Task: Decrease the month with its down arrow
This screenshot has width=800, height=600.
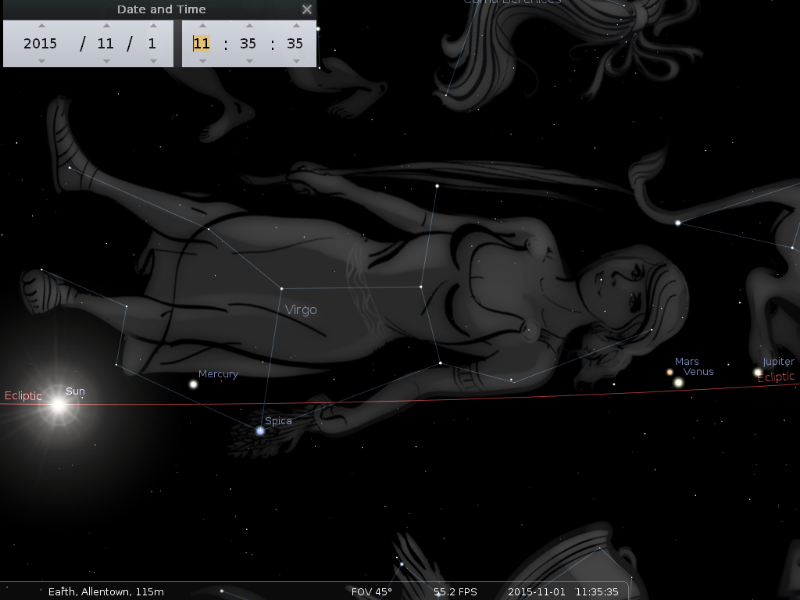Action: tap(106, 61)
